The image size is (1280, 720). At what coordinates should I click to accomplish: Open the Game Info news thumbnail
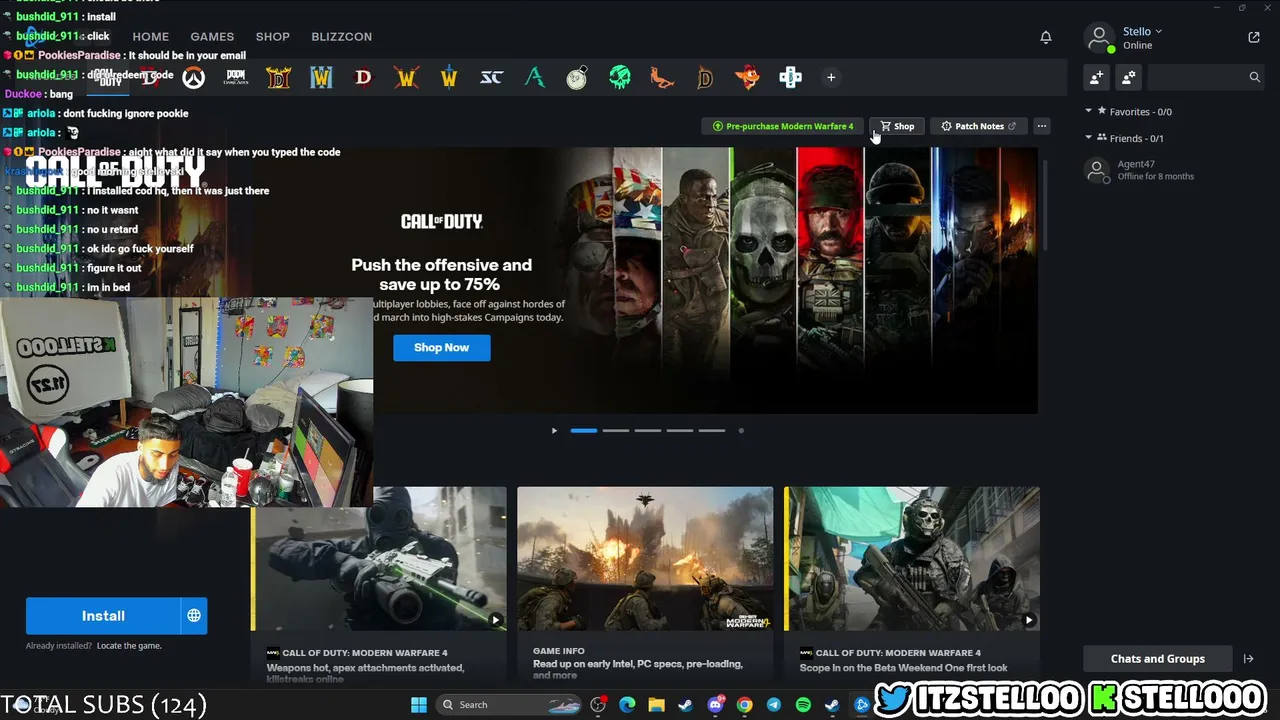tap(645, 559)
